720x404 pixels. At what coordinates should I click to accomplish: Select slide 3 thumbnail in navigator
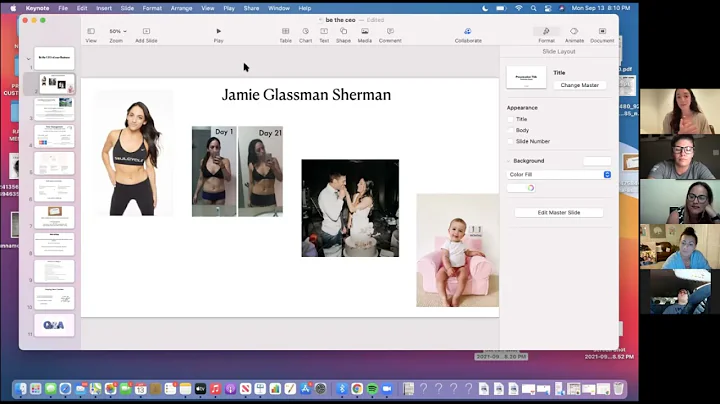(x=54, y=109)
